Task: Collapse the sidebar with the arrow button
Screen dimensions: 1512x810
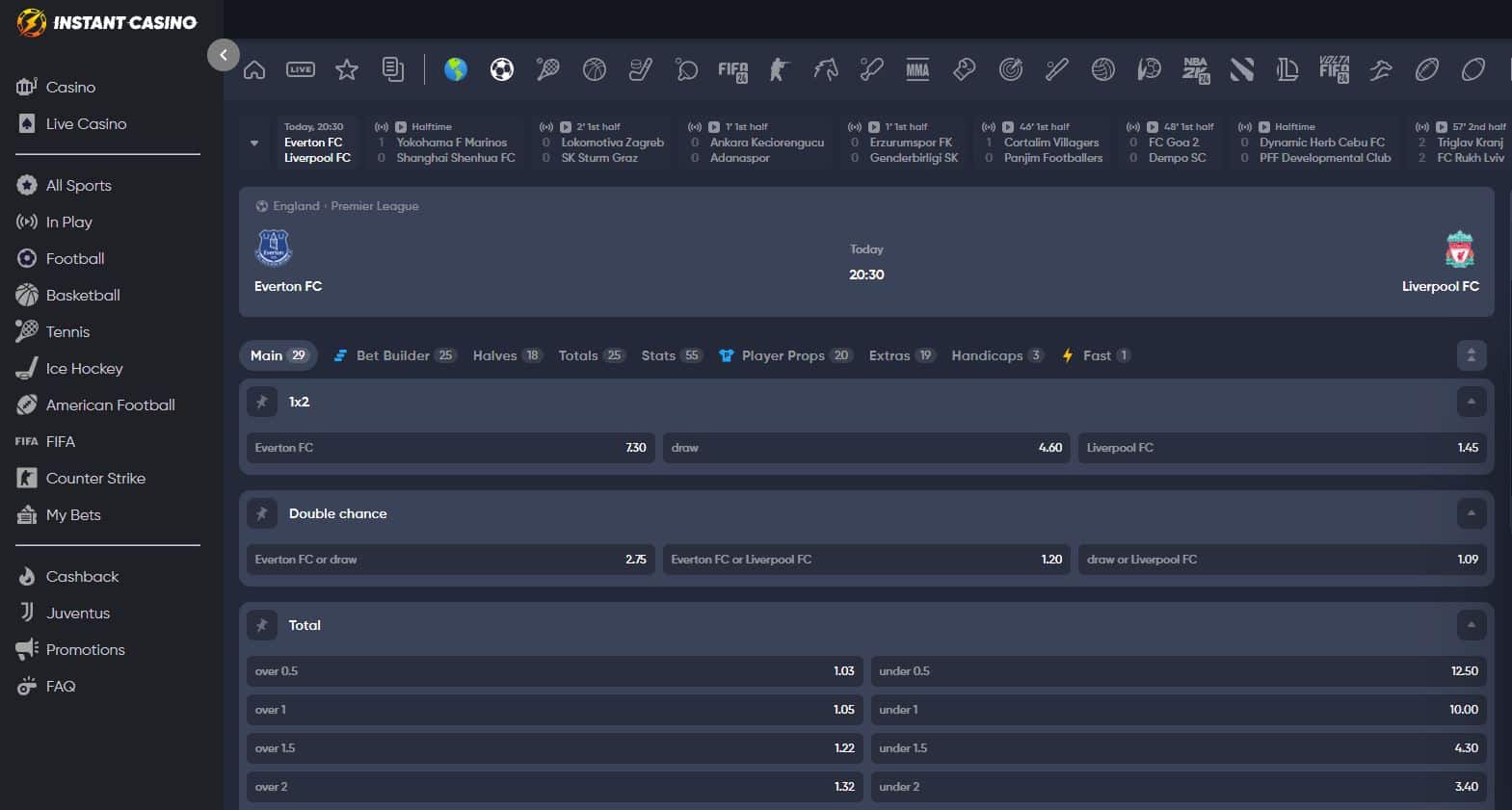Action: [x=223, y=55]
